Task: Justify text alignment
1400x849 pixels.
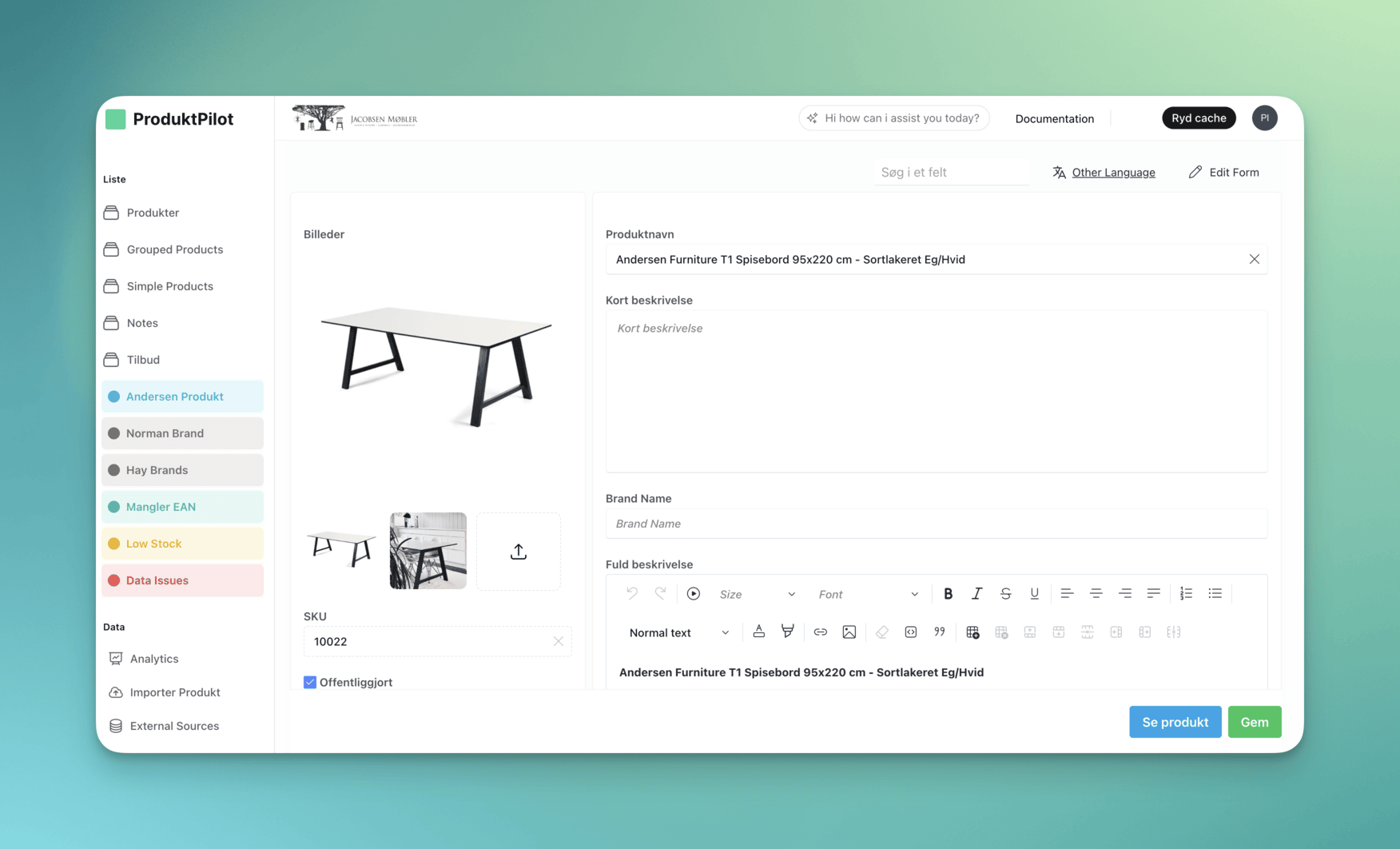Action: click(1153, 593)
